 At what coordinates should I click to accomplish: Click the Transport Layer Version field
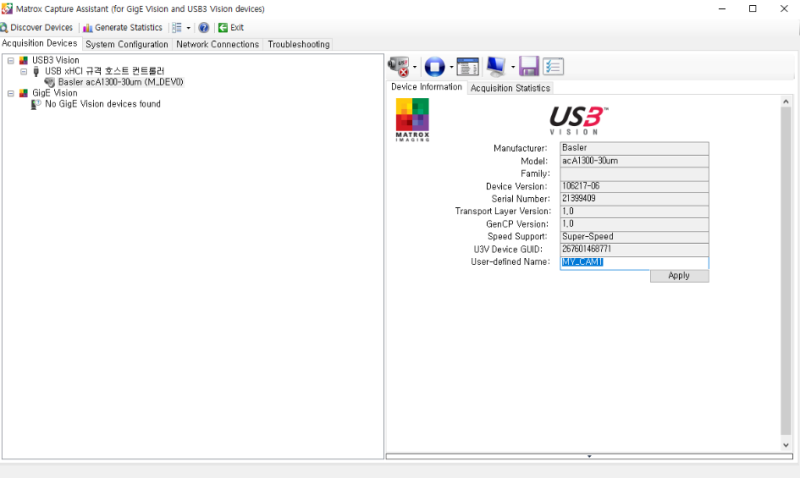(x=634, y=211)
